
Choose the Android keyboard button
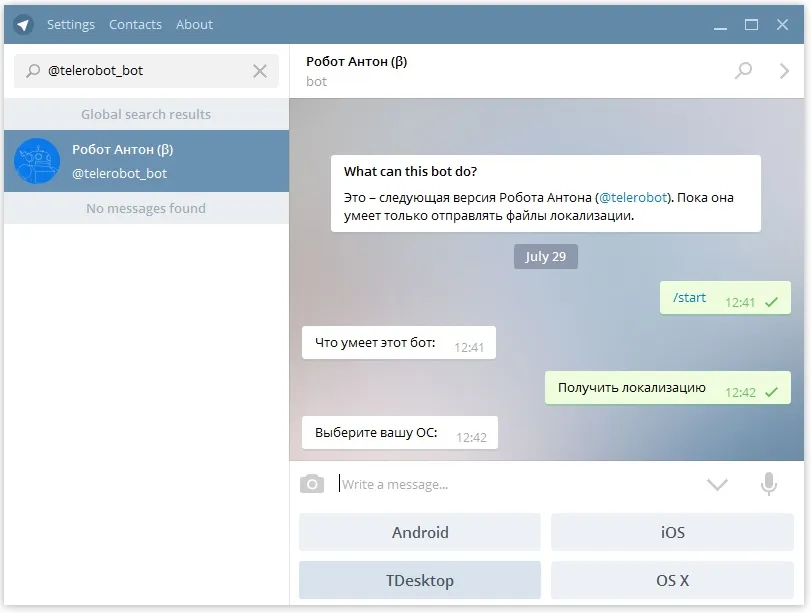(x=420, y=532)
